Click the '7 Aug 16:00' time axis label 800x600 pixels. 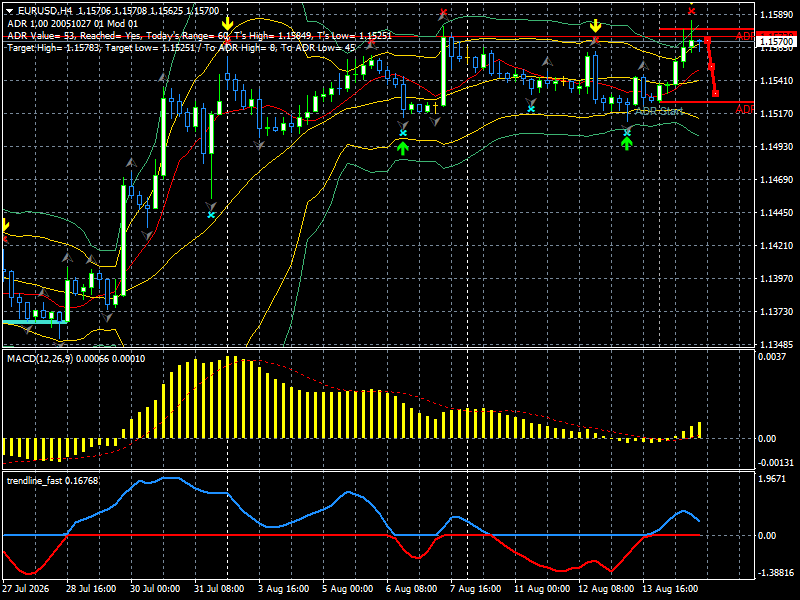click(x=476, y=588)
